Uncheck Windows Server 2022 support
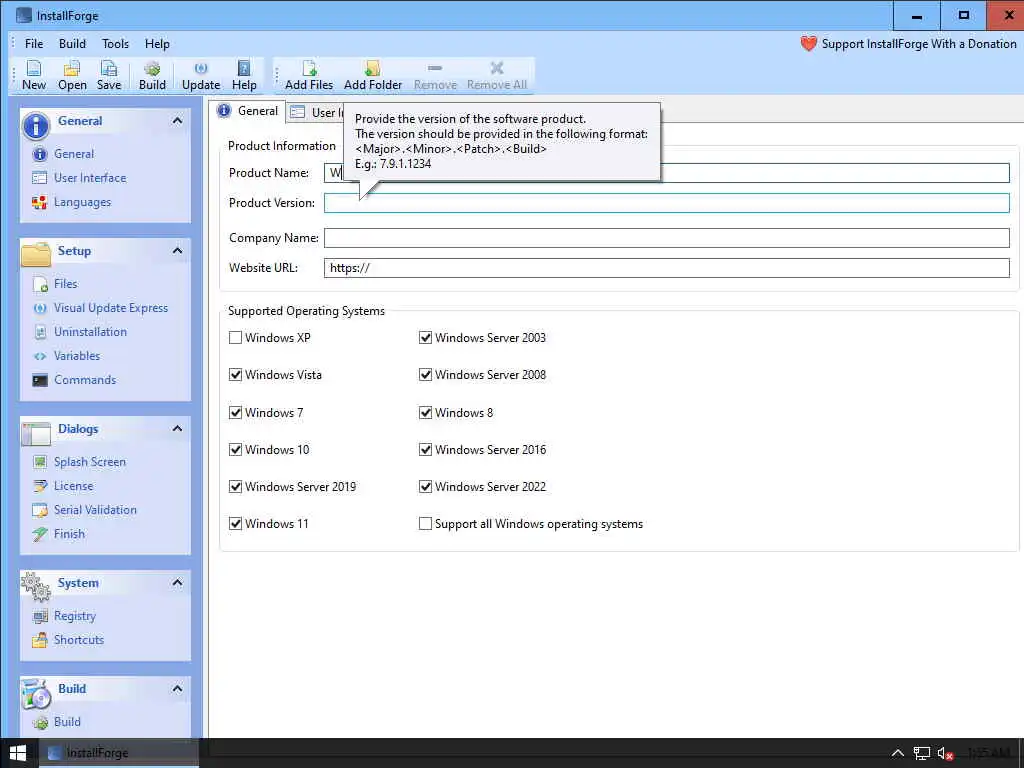 [x=425, y=487]
